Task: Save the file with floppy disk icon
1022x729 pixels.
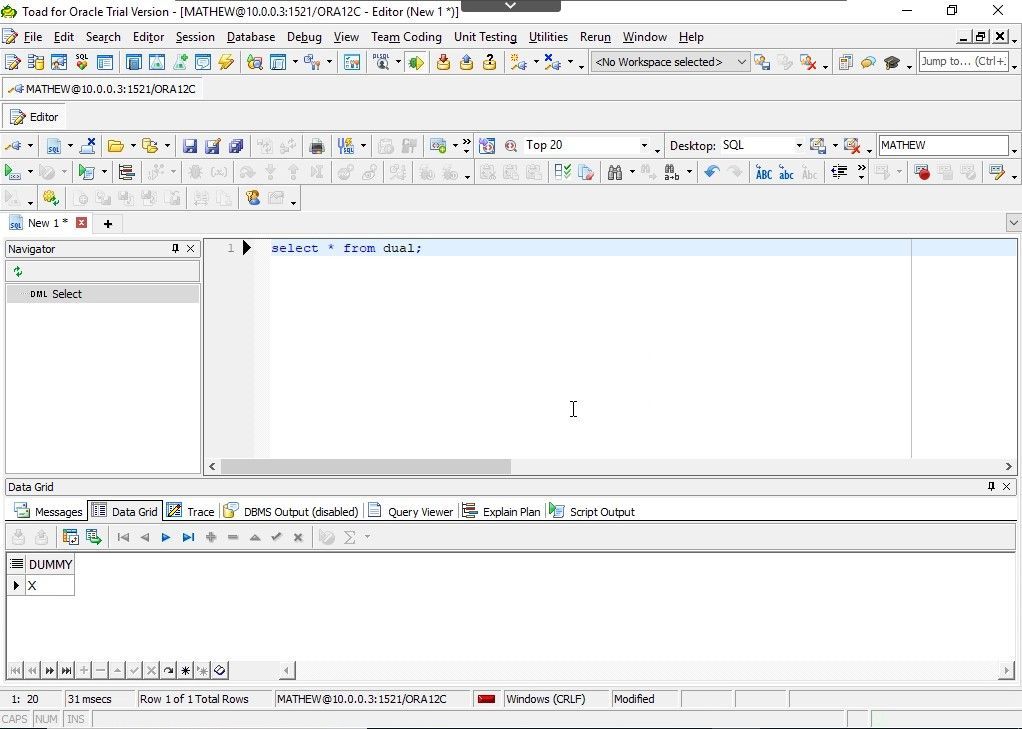Action: [190, 145]
